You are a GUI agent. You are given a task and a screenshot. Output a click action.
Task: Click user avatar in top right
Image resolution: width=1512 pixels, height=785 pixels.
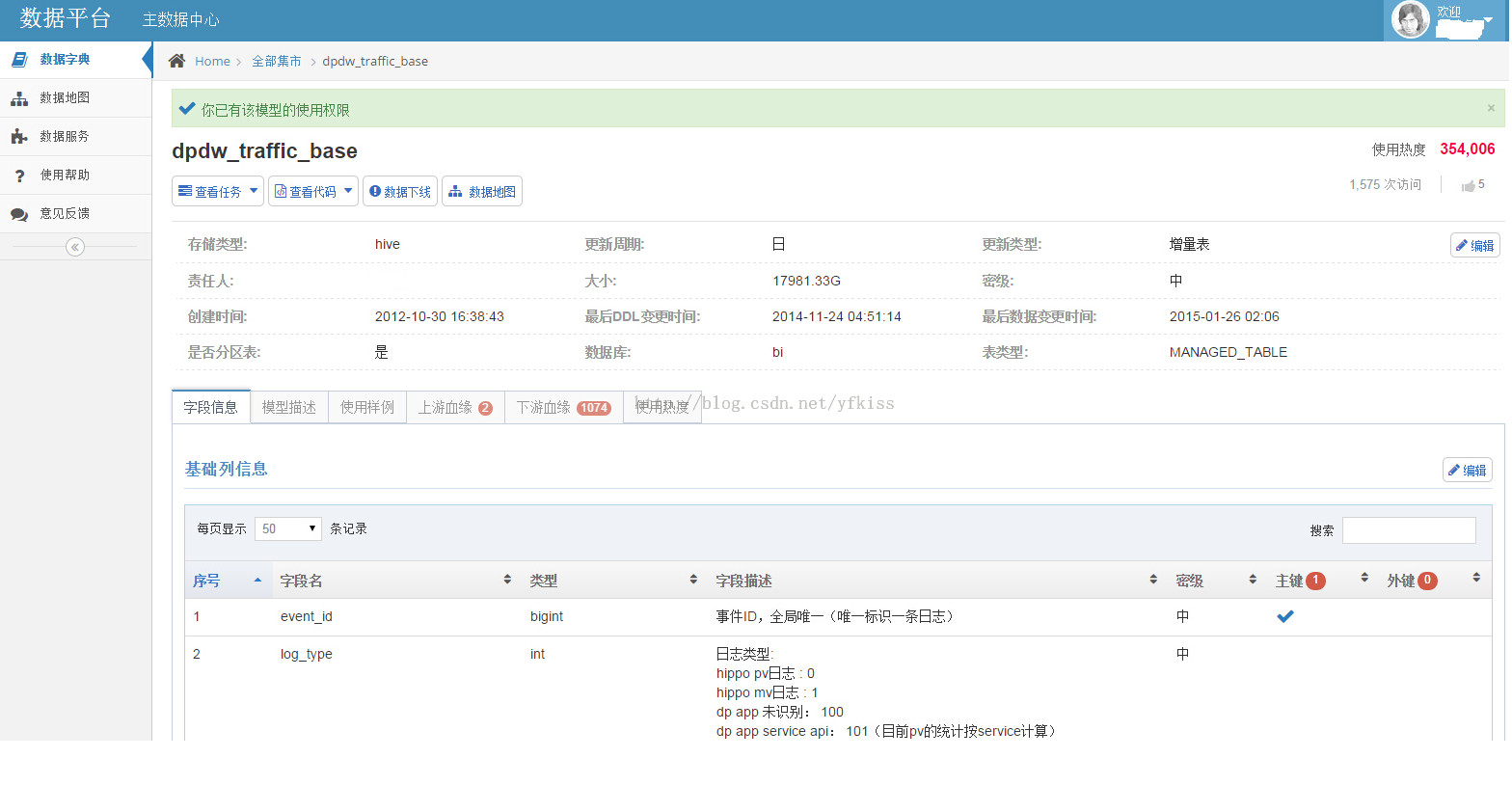(1410, 19)
